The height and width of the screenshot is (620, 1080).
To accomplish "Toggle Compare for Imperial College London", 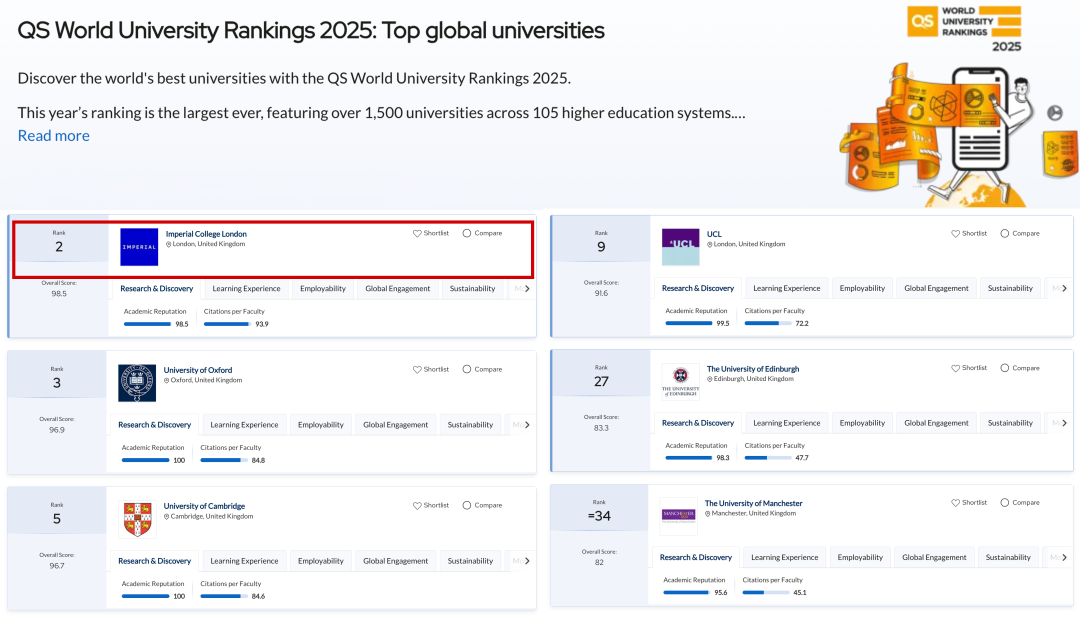I will point(467,234).
